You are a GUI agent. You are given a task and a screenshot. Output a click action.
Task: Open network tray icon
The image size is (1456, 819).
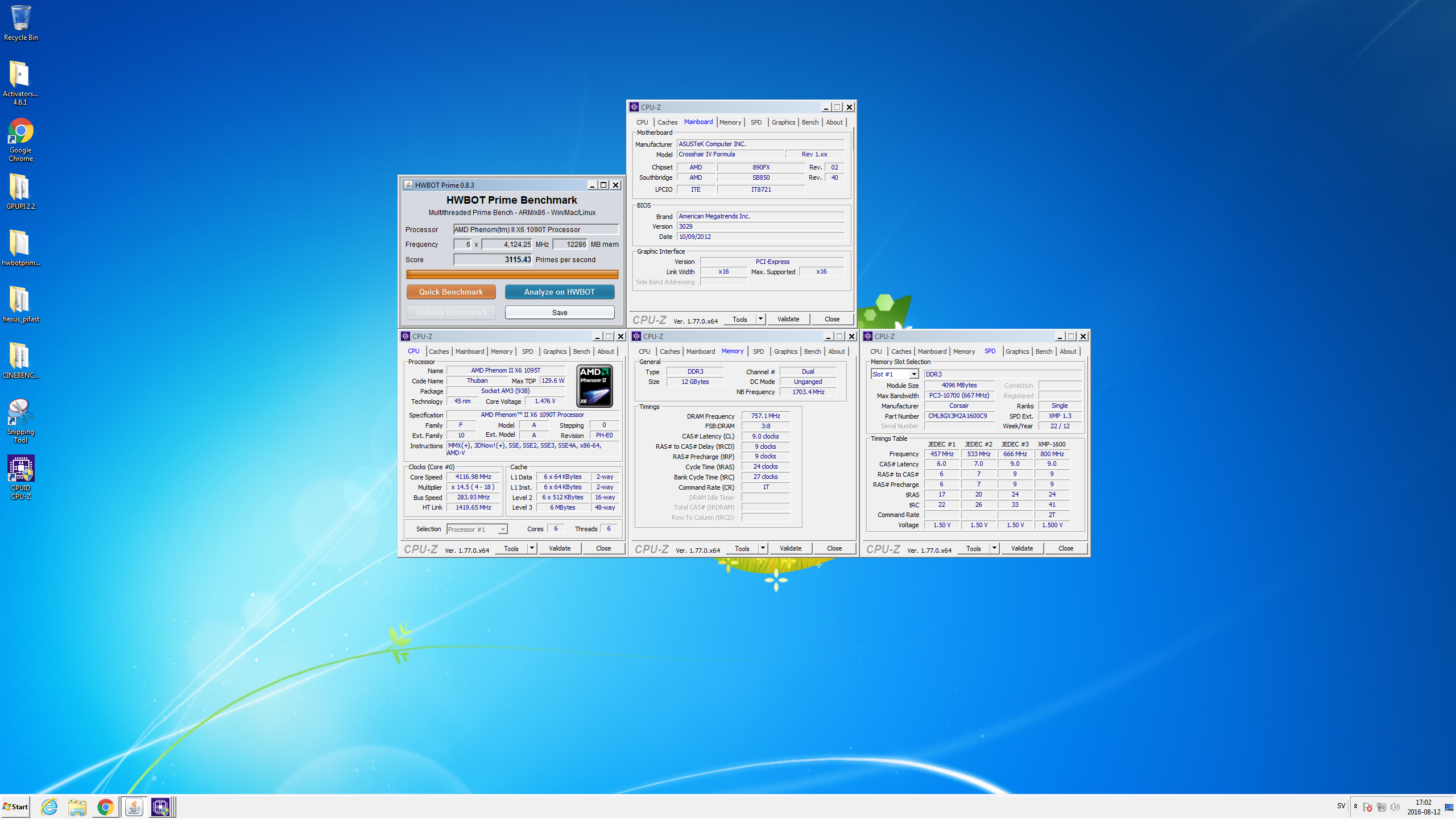1381,807
